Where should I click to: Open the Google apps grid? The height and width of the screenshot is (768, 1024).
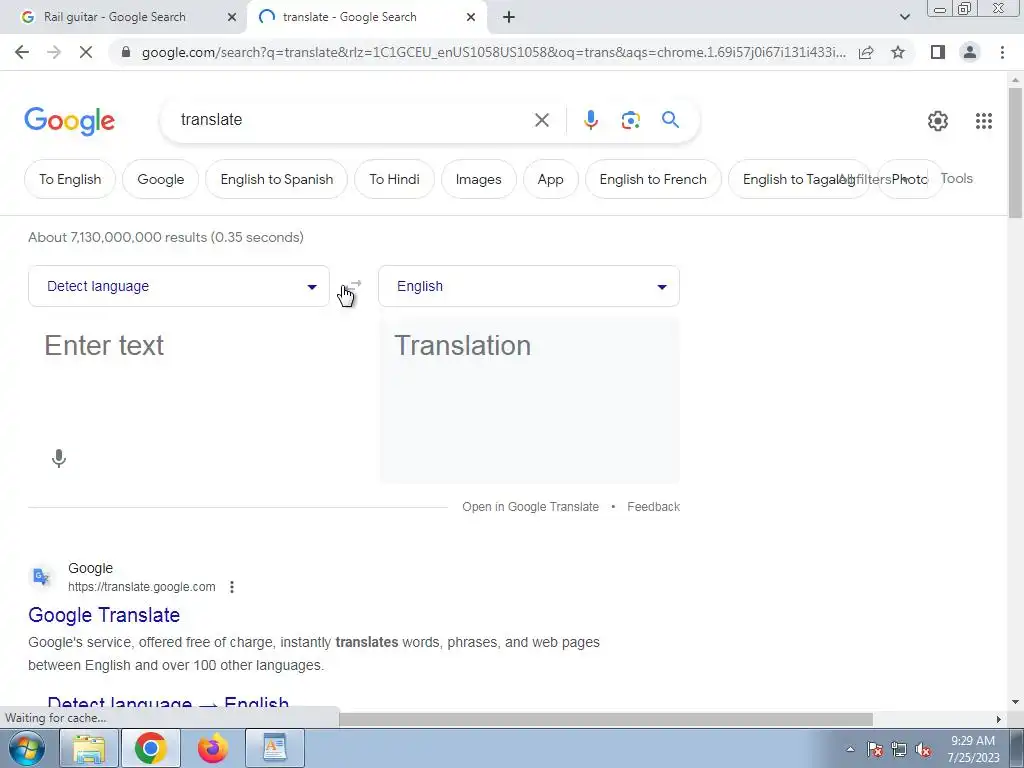(984, 121)
